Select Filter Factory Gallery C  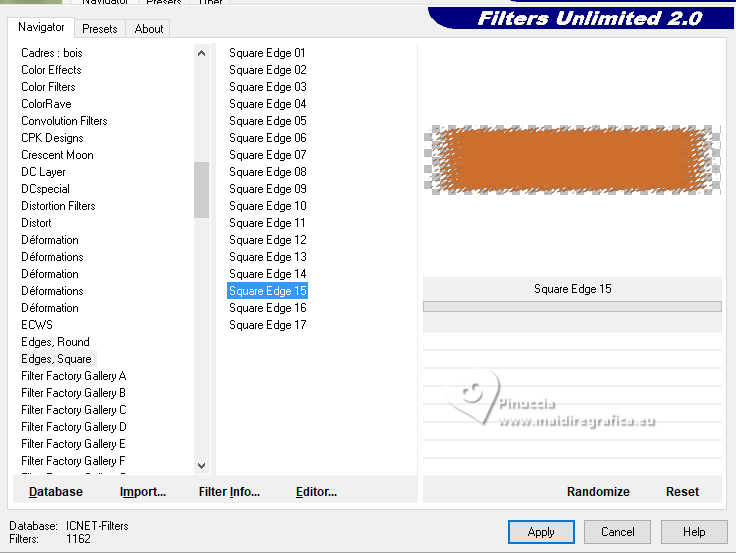coord(74,410)
